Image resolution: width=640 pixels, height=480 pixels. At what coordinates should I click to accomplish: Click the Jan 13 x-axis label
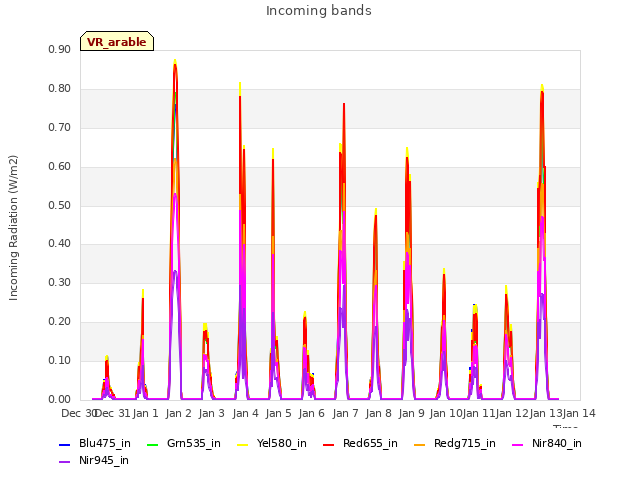pos(546,413)
